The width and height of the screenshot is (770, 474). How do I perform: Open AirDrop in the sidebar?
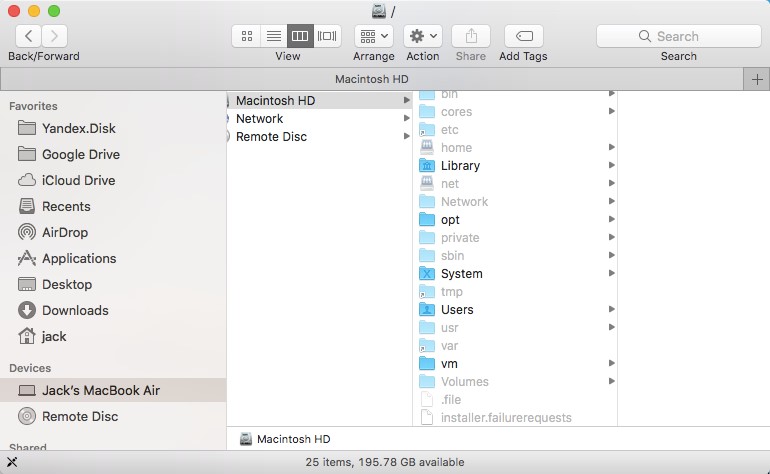[x=65, y=232]
